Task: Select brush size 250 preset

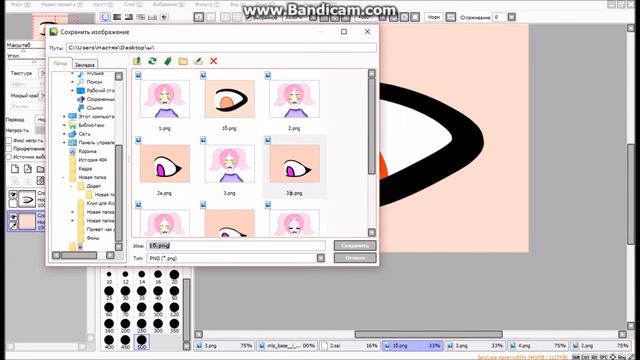Action: point(142,326)
